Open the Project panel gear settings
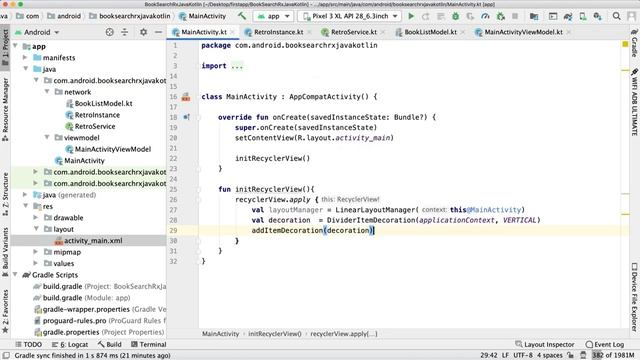 (143, 32)
